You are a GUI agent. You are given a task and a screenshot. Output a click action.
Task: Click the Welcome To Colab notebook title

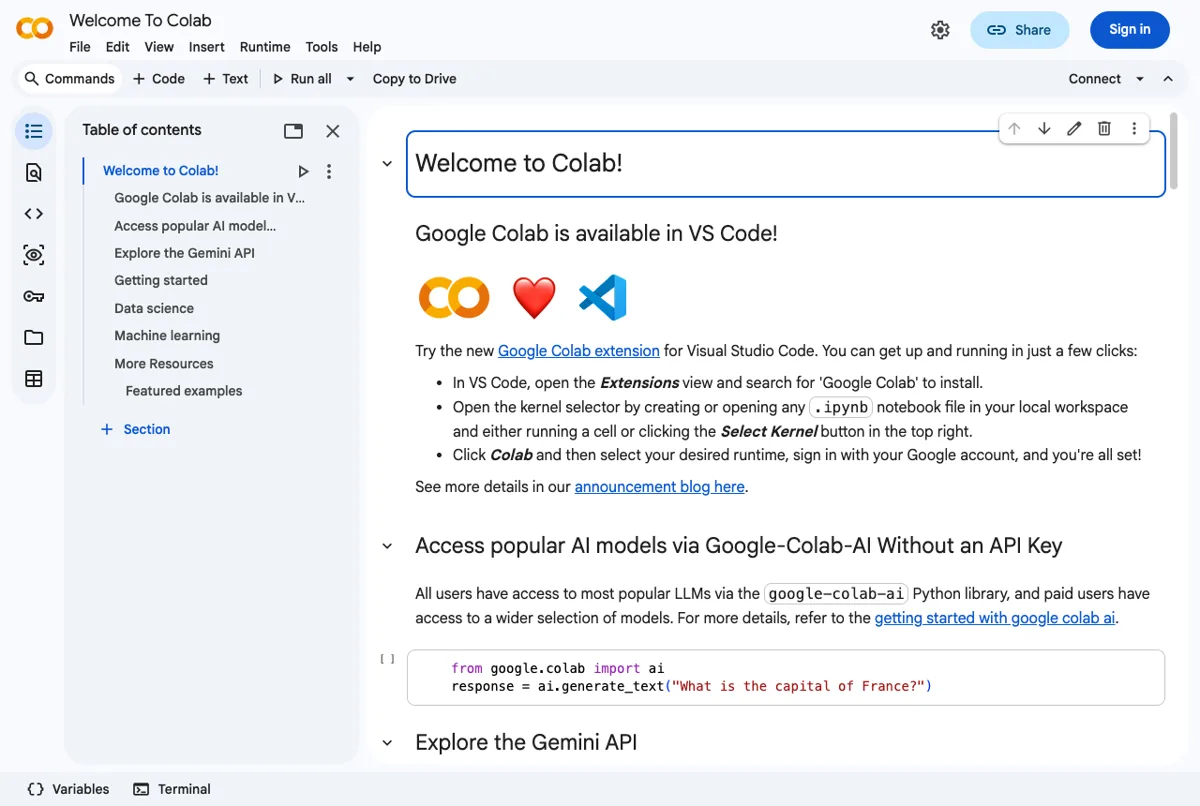[x=140, y=20]
